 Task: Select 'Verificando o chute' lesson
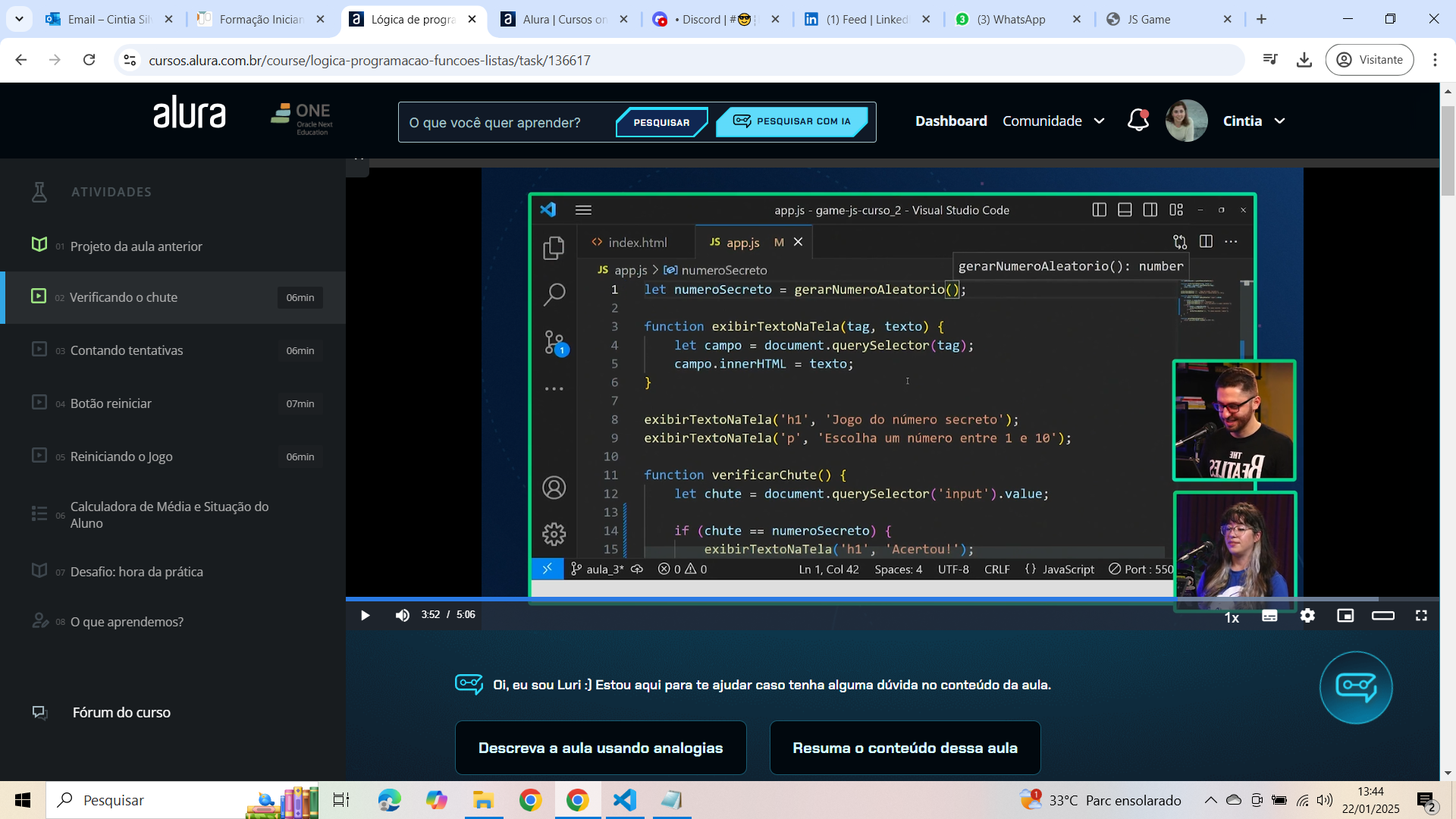(x=174, y=297)
